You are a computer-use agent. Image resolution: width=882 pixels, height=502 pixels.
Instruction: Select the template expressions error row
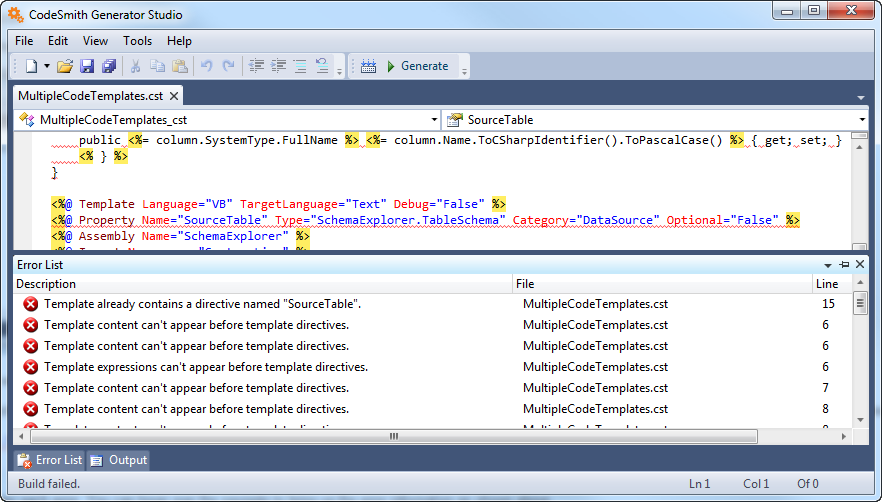[432, 367]
